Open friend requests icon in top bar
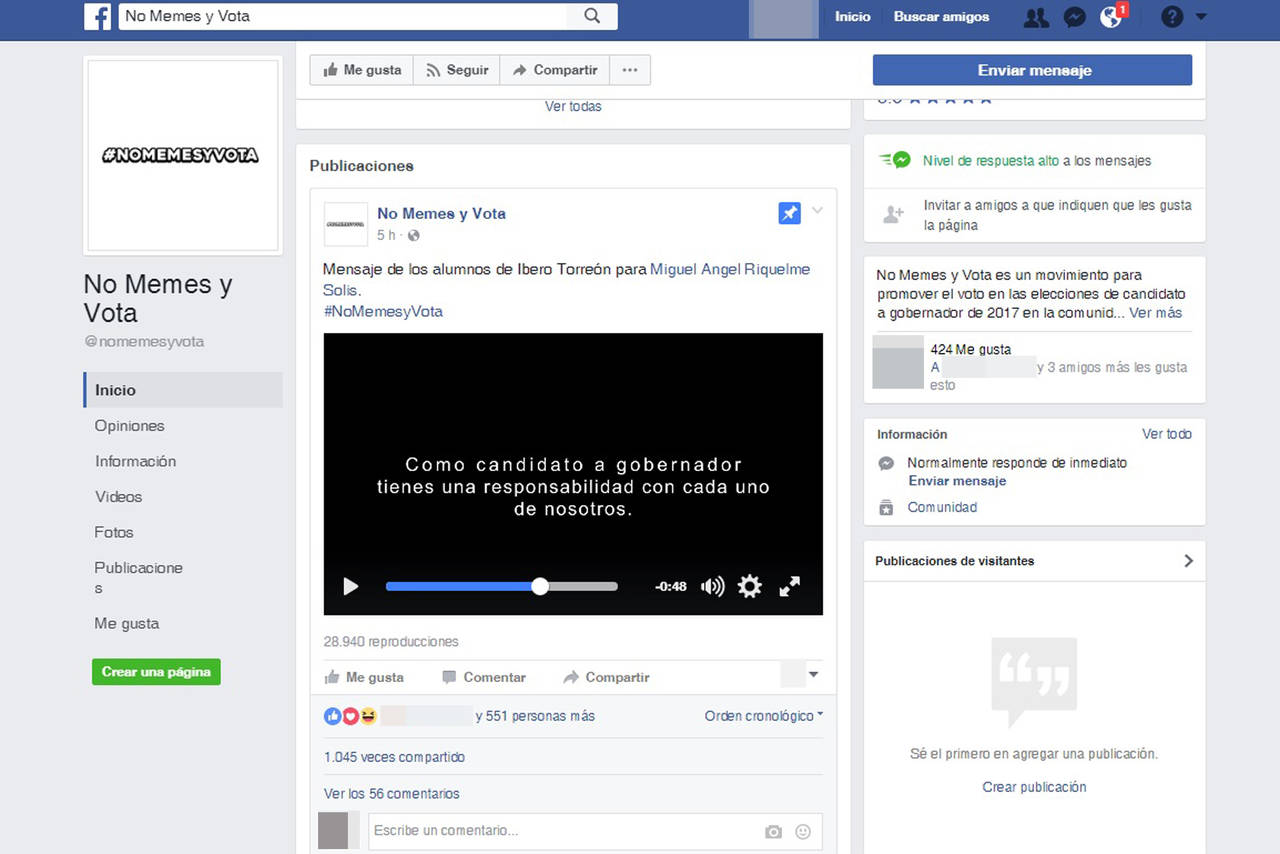This screenshot has height=854, width=1280. point(1036,17)
